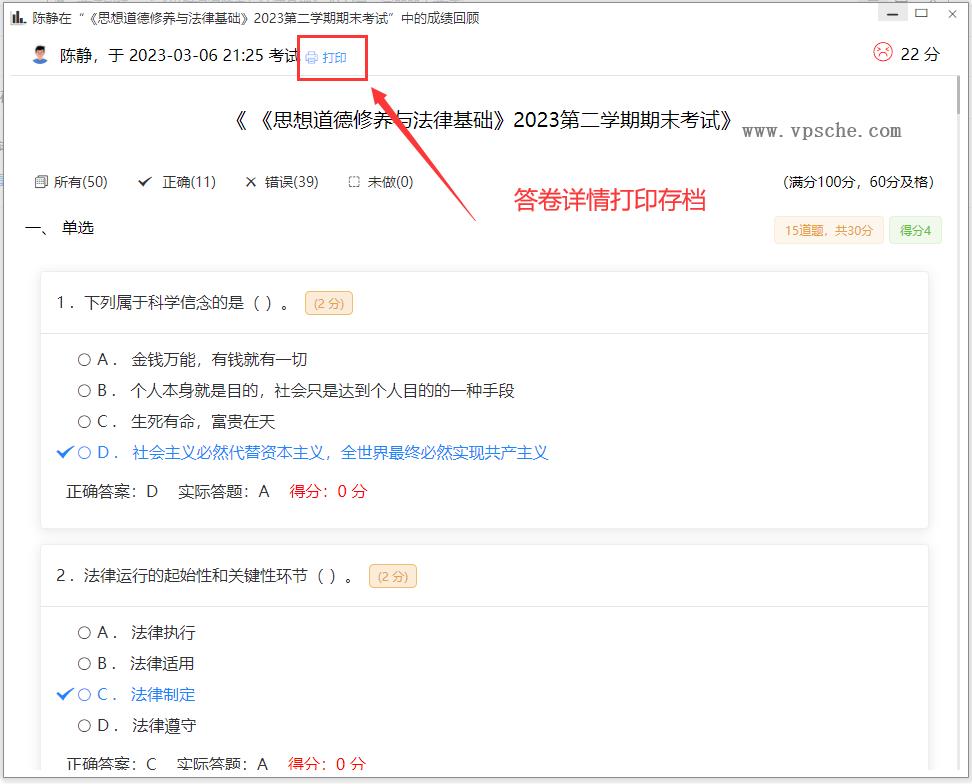This screenshot has height=784, width=972.
Task: Click the (2分) score tag on question 1
Action: [x=328, y=303]
